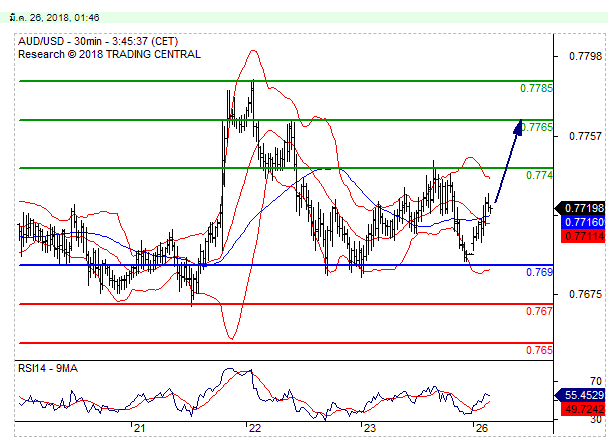This screenshot has width=608, height=443.
Task: Click the 0.7675 price axis value
Action: [x=585, y=294]
